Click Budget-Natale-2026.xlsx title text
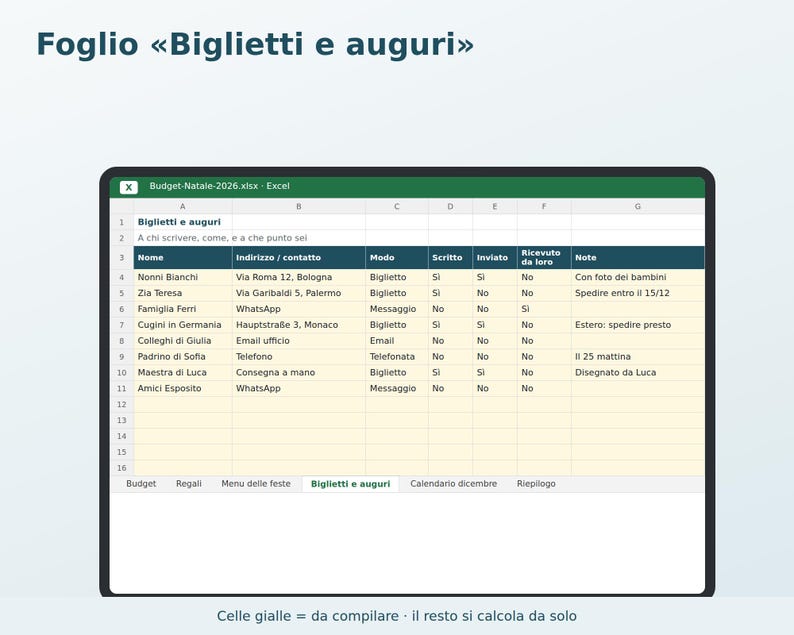The width and height of the screenshot is (794, 635). [x=219, y=186]
